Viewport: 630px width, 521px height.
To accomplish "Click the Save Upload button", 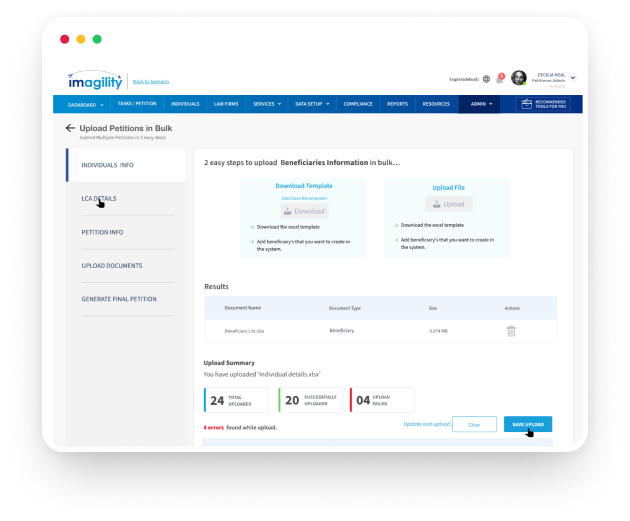I will pos(527,424).
